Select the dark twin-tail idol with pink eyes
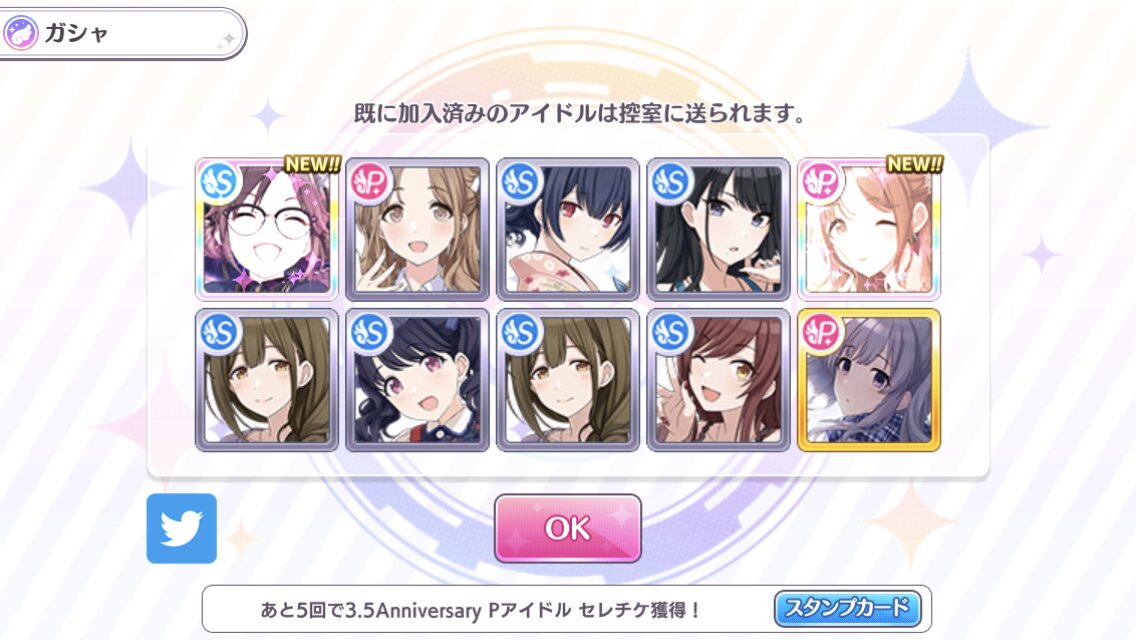 pos(417,380)
